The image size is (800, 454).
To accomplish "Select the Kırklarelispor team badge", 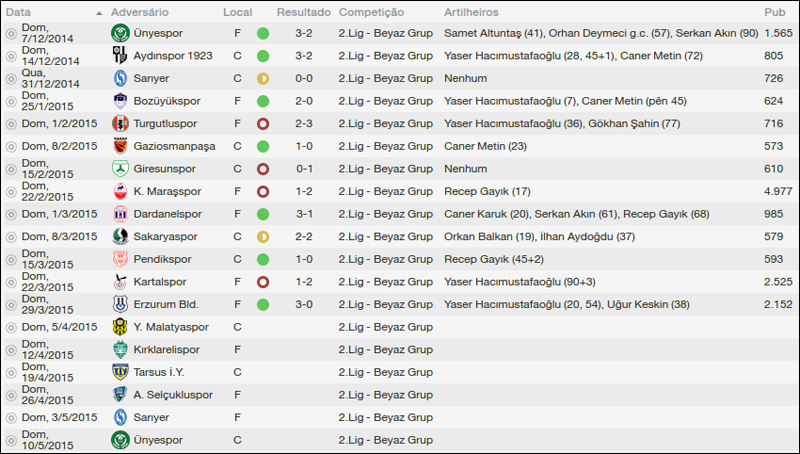I will [x=120, y=349].
